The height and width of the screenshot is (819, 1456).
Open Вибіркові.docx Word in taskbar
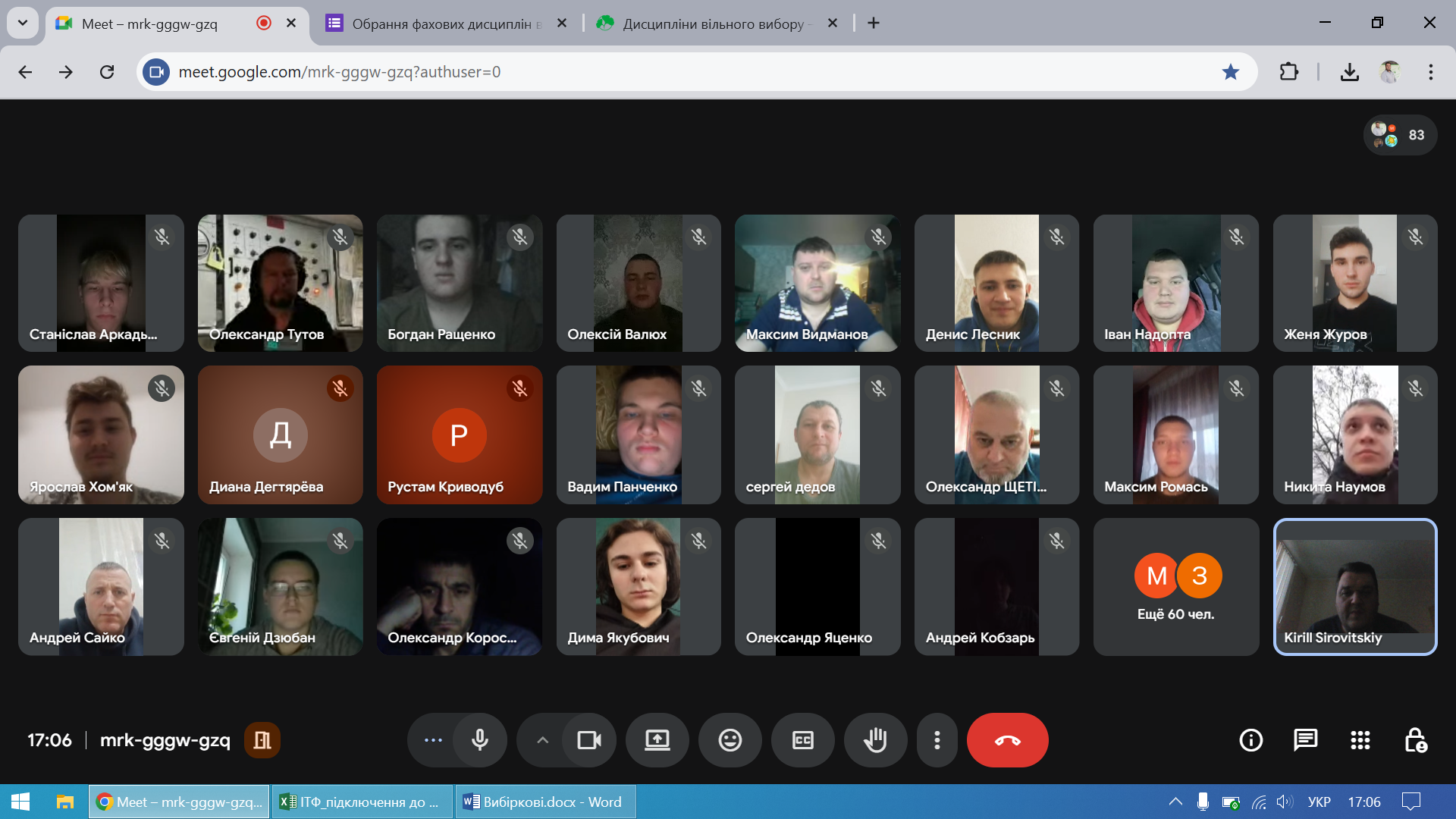[544, 802]
